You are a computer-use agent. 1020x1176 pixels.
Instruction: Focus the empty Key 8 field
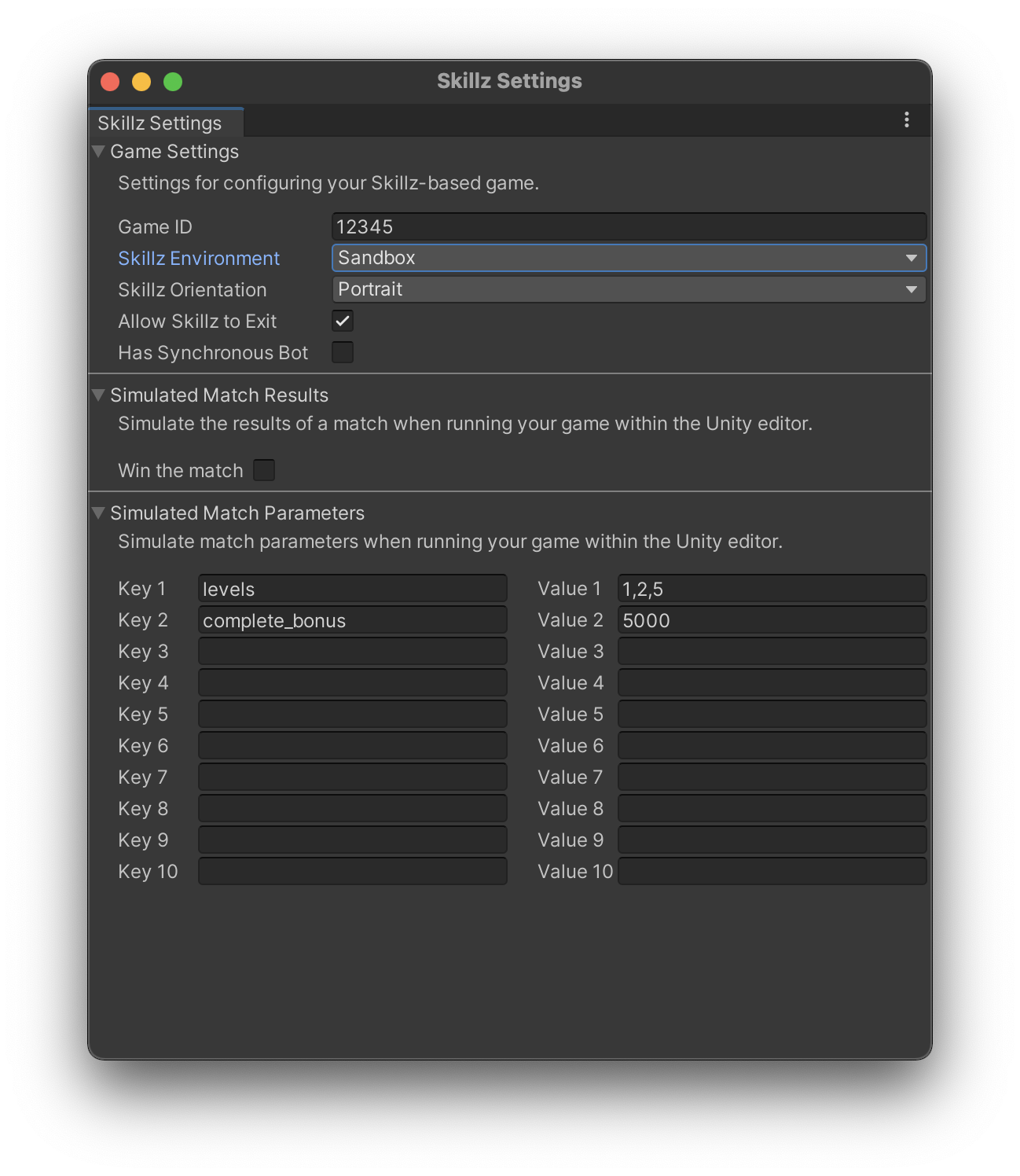352,809
